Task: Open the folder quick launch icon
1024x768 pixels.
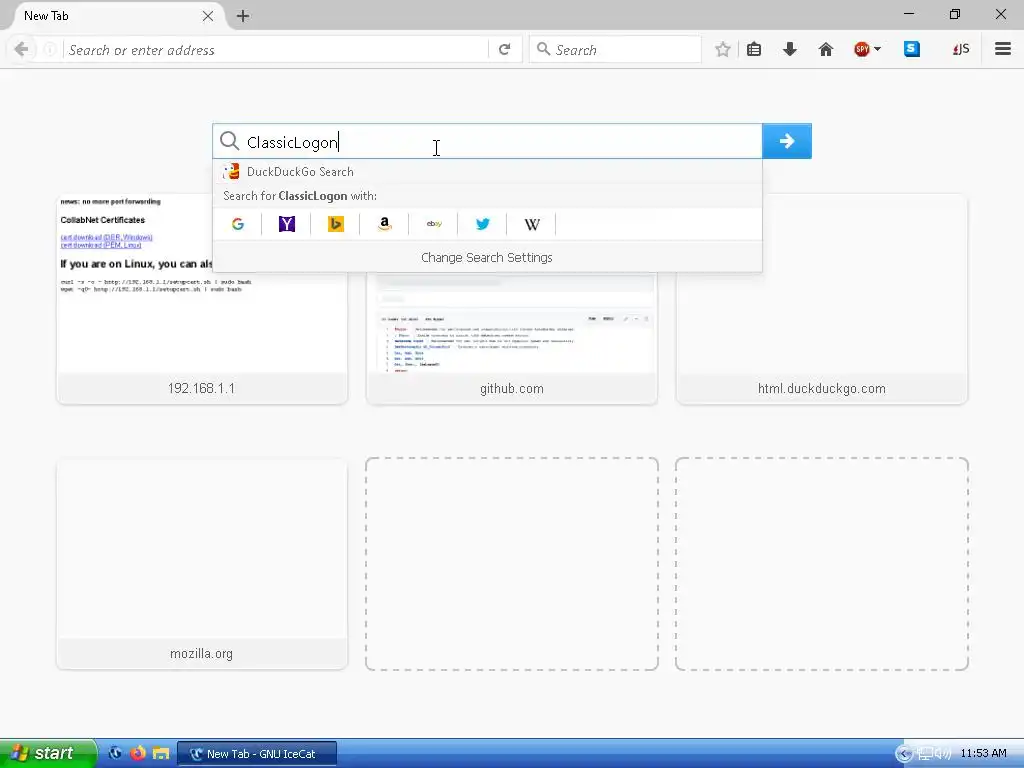Action: tap(161, 753)
